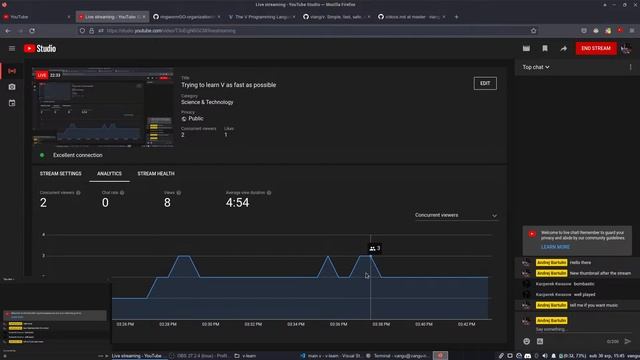Click the chat message "Hello there"

(x=580, y=262)
